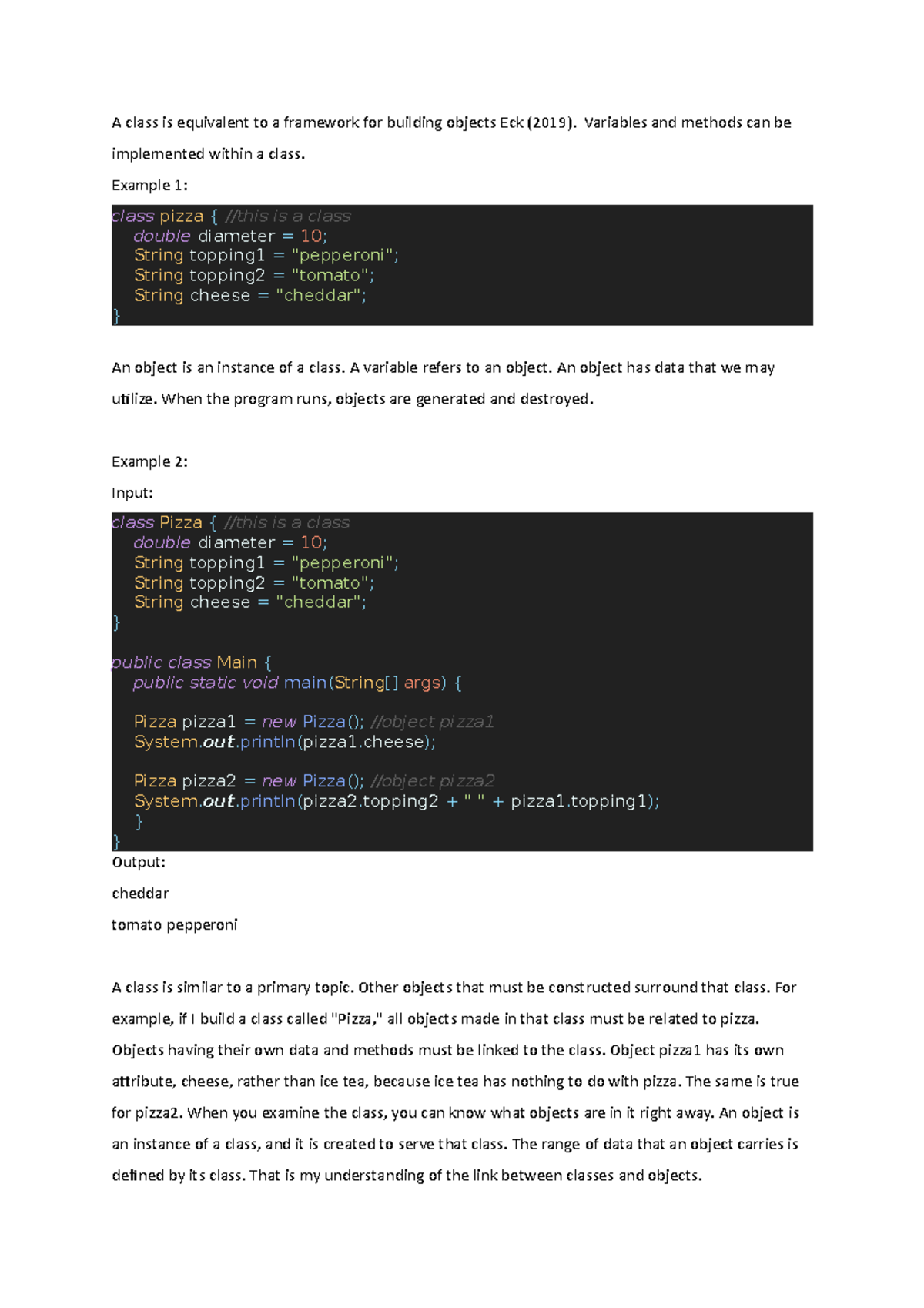The height and width of the screenshot is (1308, 924).
Task: Click the "Example 2:" heading
Action: 149,462
